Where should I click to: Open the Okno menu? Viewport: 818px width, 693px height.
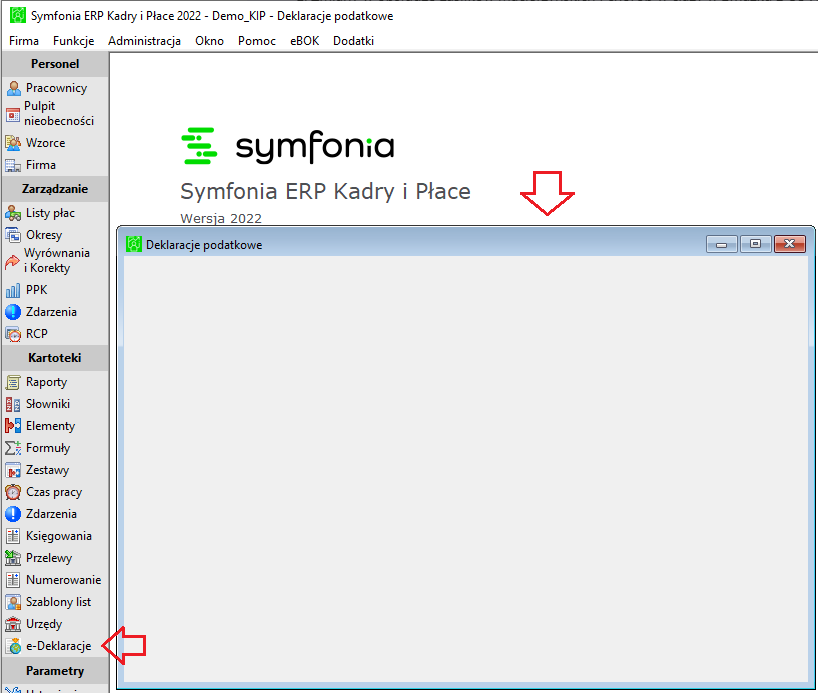point(210,41)
